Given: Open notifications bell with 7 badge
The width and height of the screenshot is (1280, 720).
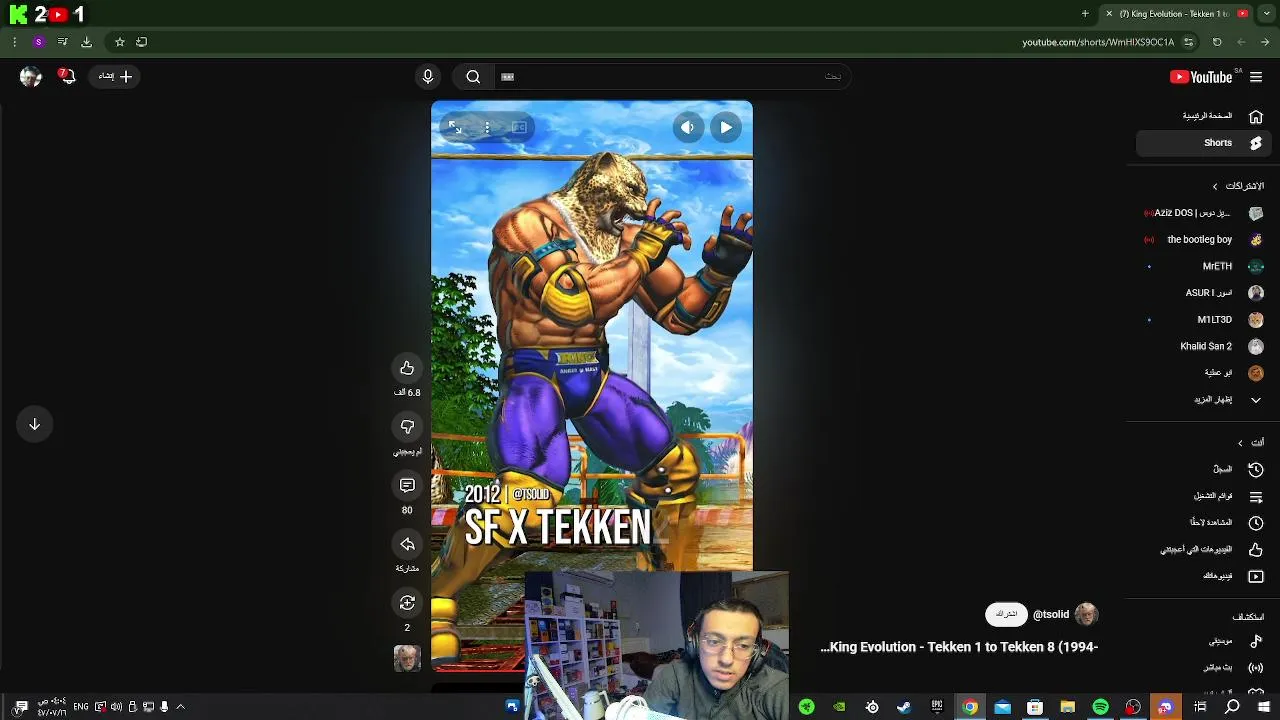Looking at the screenshot, I should pos(67,76).
